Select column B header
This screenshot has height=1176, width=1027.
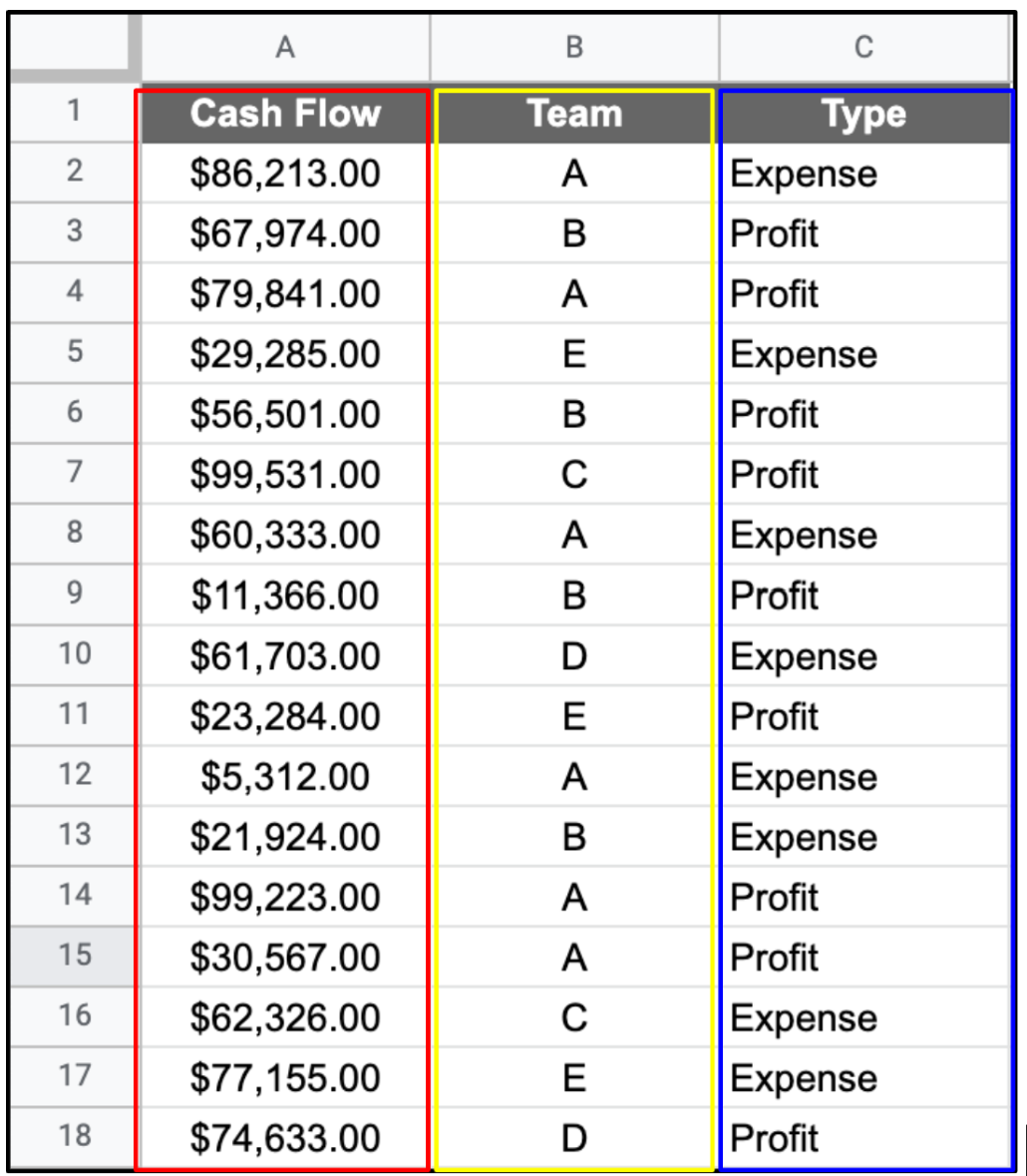pyautogui.click(x=574, y=48)
